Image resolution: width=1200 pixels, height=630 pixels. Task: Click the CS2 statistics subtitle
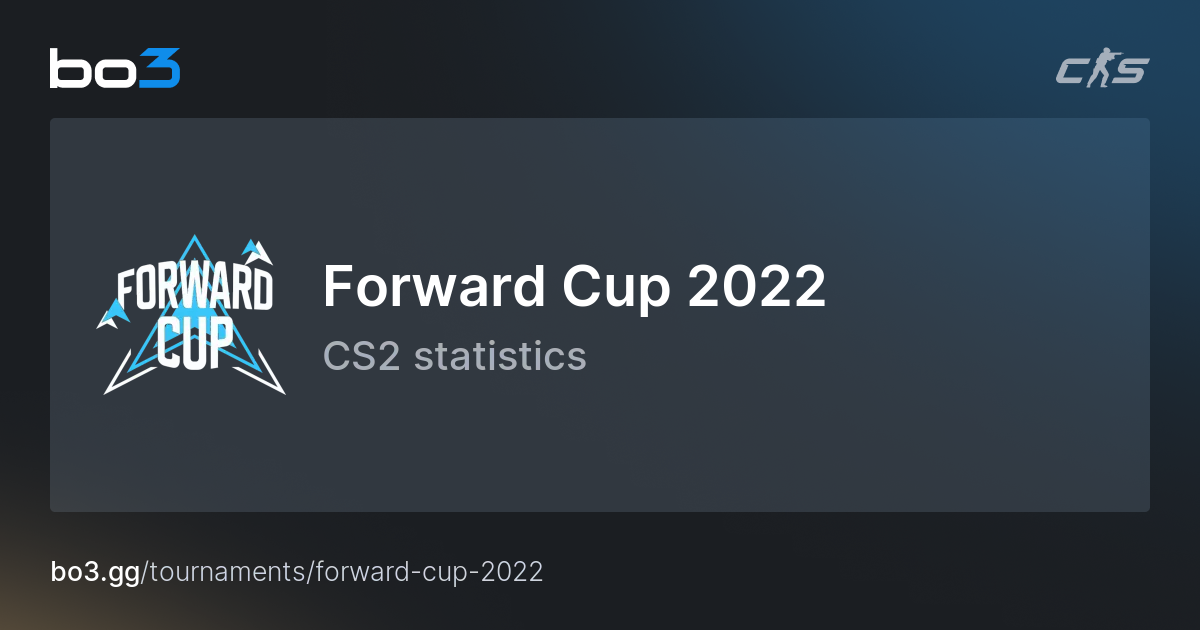pos(454,356)
